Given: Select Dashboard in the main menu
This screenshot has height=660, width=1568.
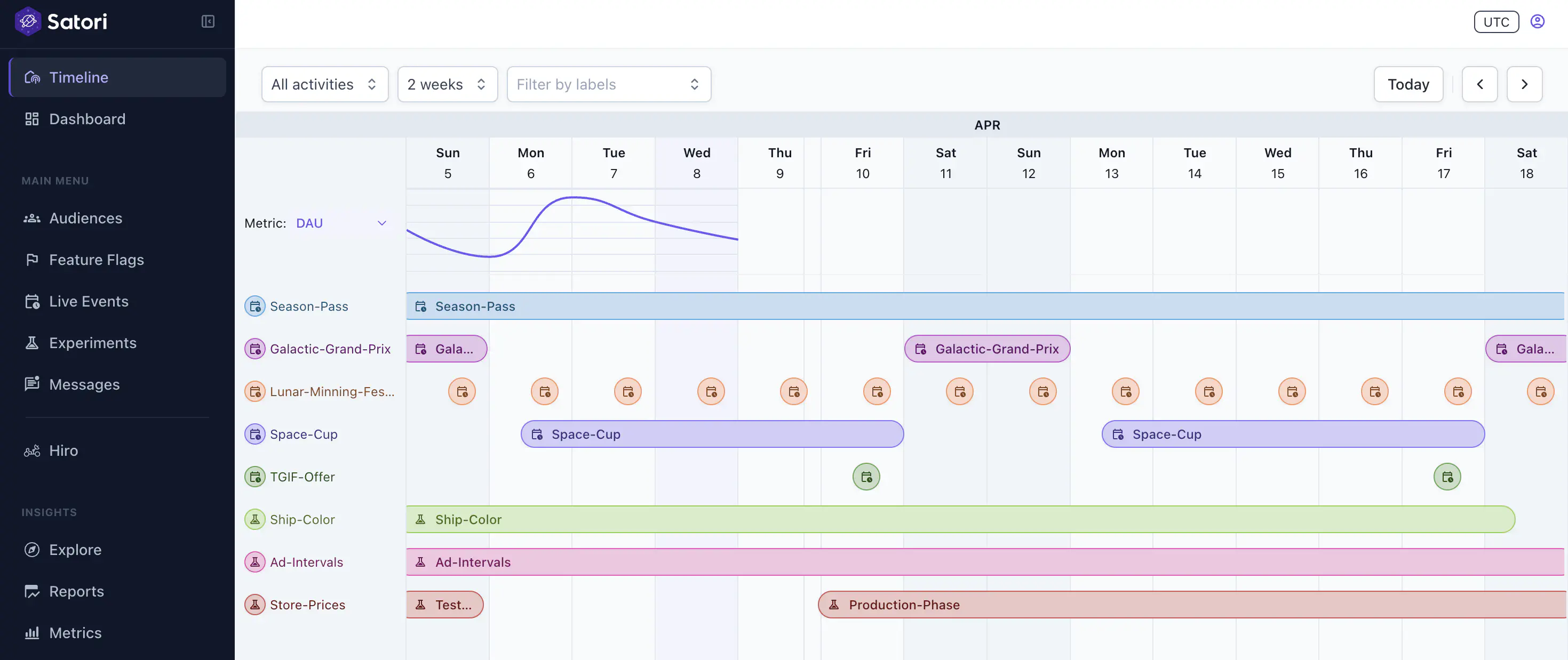Looking at the screenshot, I should [x=87, y=118].
